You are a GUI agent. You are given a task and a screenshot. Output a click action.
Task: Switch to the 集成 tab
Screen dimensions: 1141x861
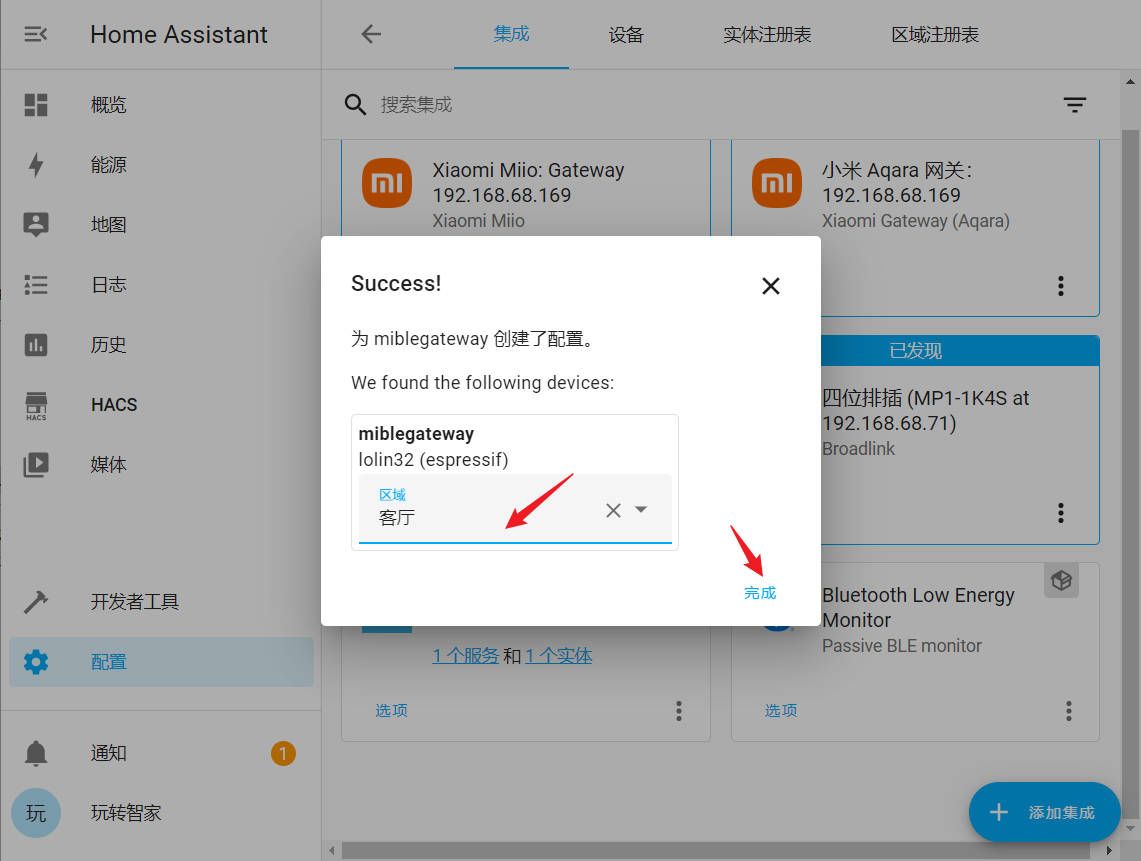coord(511,34)
